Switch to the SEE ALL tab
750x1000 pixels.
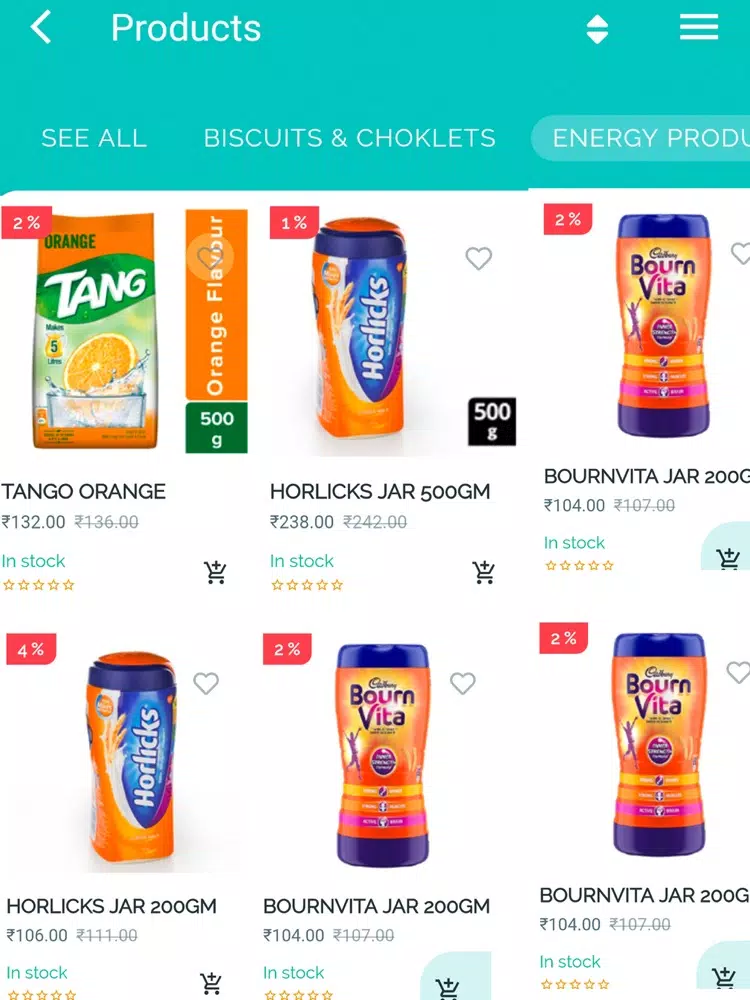click(94, 138)
